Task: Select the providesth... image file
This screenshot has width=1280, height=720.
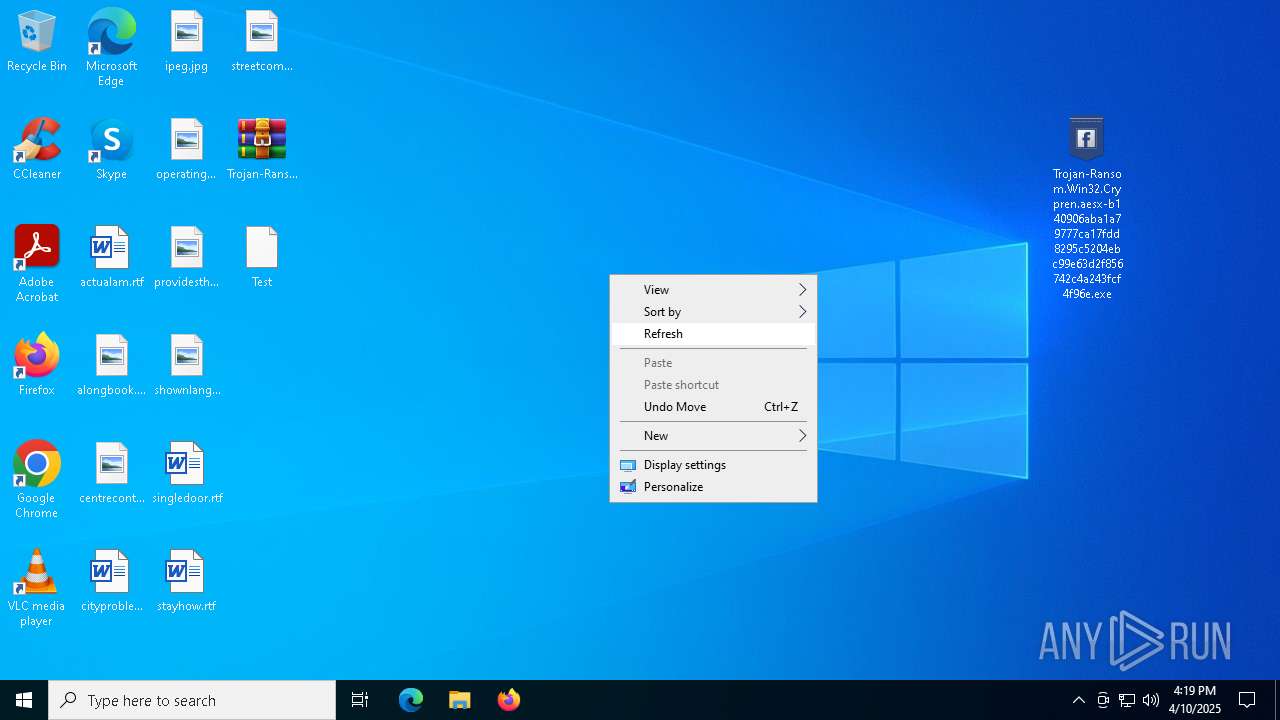Action: click(187, 257)
